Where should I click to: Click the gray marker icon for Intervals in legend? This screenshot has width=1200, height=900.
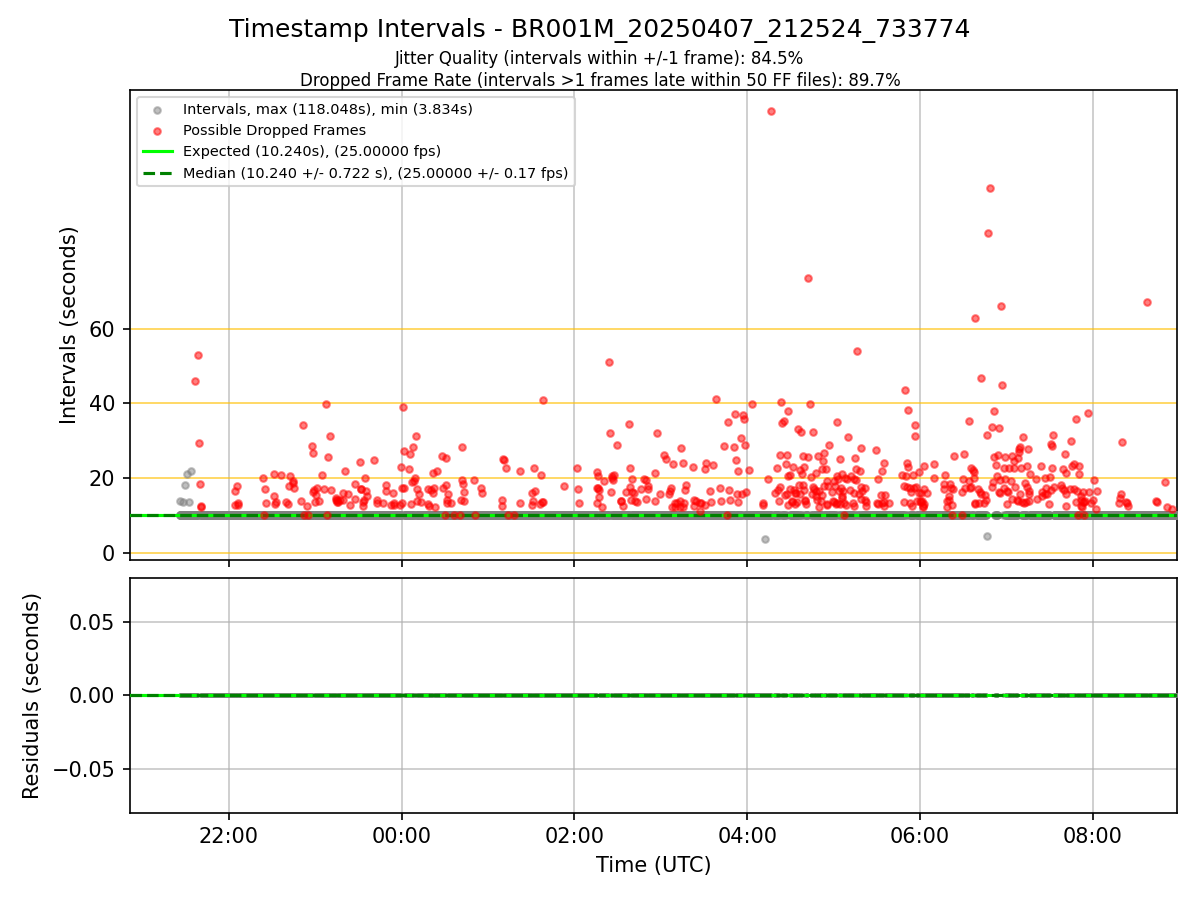(156, 109)
